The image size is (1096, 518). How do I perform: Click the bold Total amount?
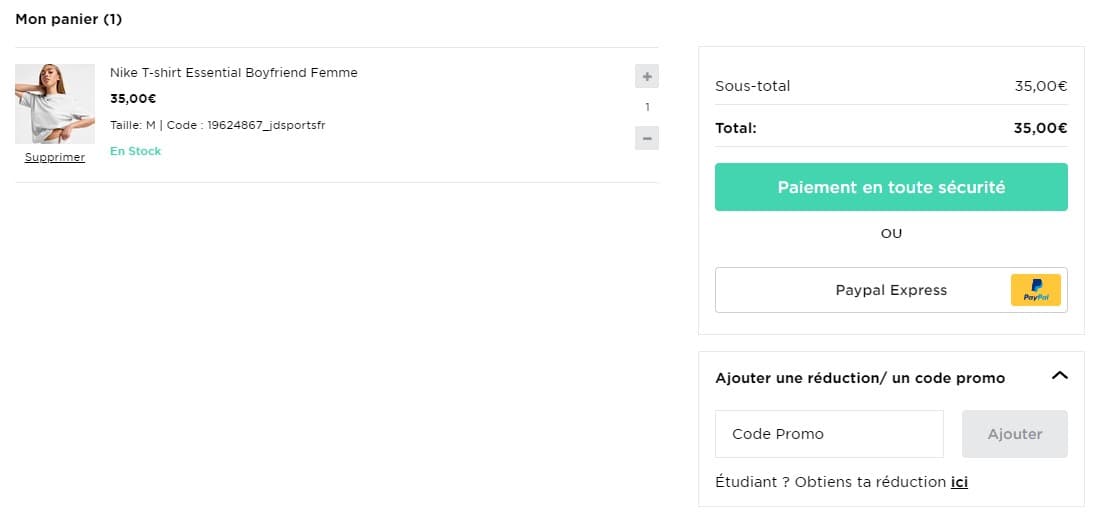click(x=1040, y=128)
